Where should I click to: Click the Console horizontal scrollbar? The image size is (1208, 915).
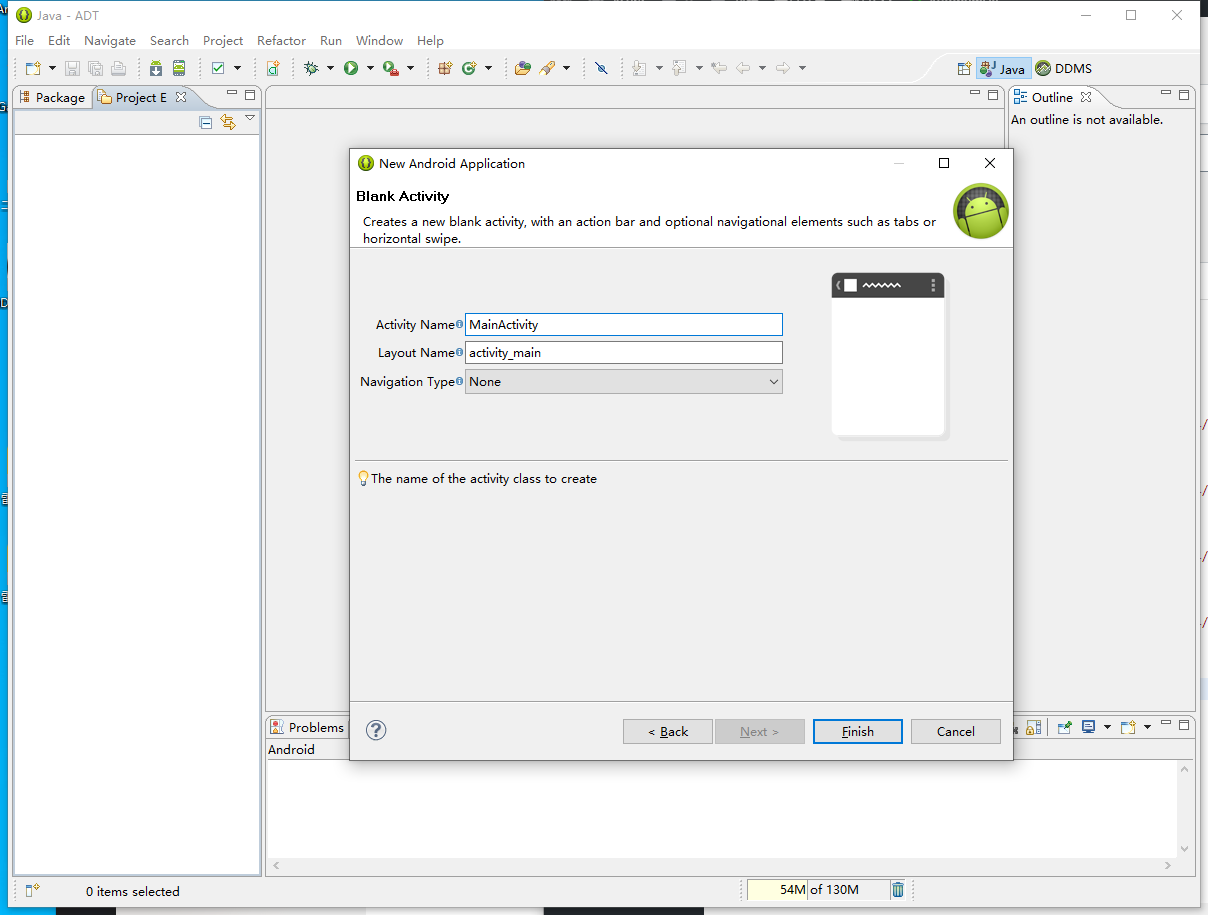point(720,866)
